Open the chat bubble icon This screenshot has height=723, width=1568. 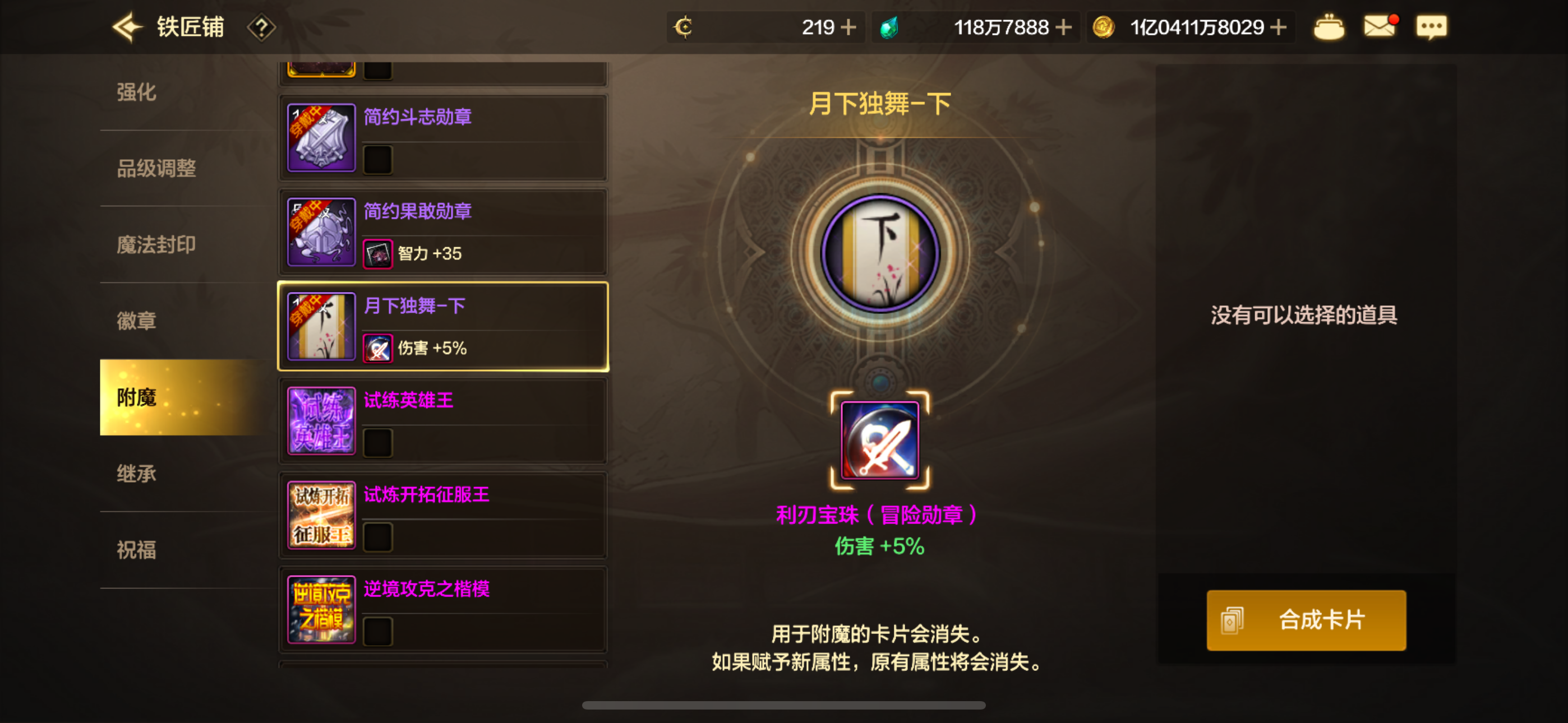click(1431, 27)
